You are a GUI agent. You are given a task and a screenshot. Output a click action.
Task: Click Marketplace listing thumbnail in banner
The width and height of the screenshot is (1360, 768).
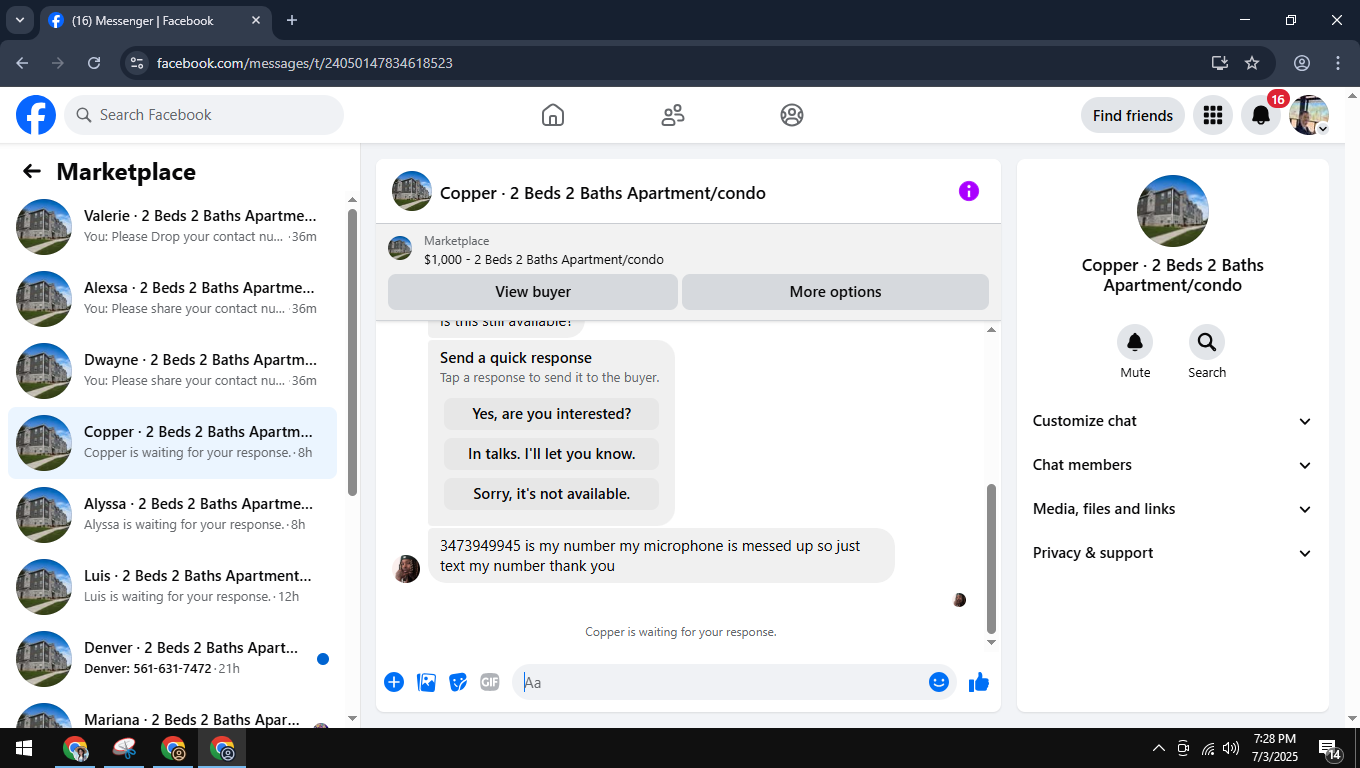(x=400, y=248)
